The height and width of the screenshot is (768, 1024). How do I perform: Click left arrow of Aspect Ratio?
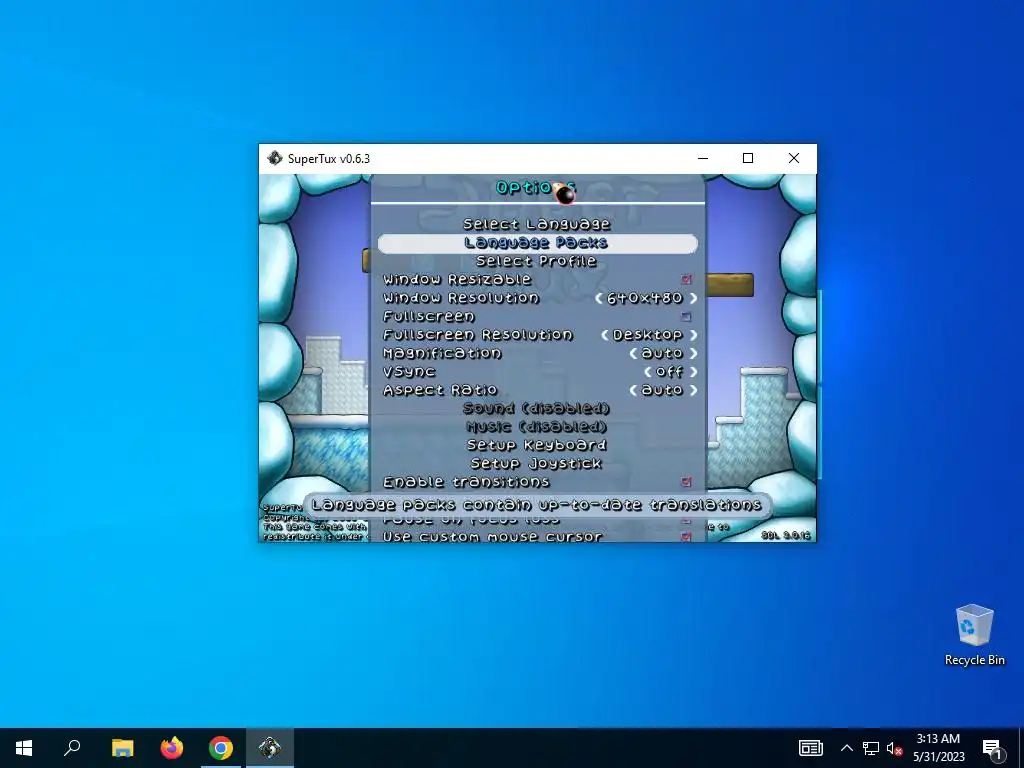(633, 390)
